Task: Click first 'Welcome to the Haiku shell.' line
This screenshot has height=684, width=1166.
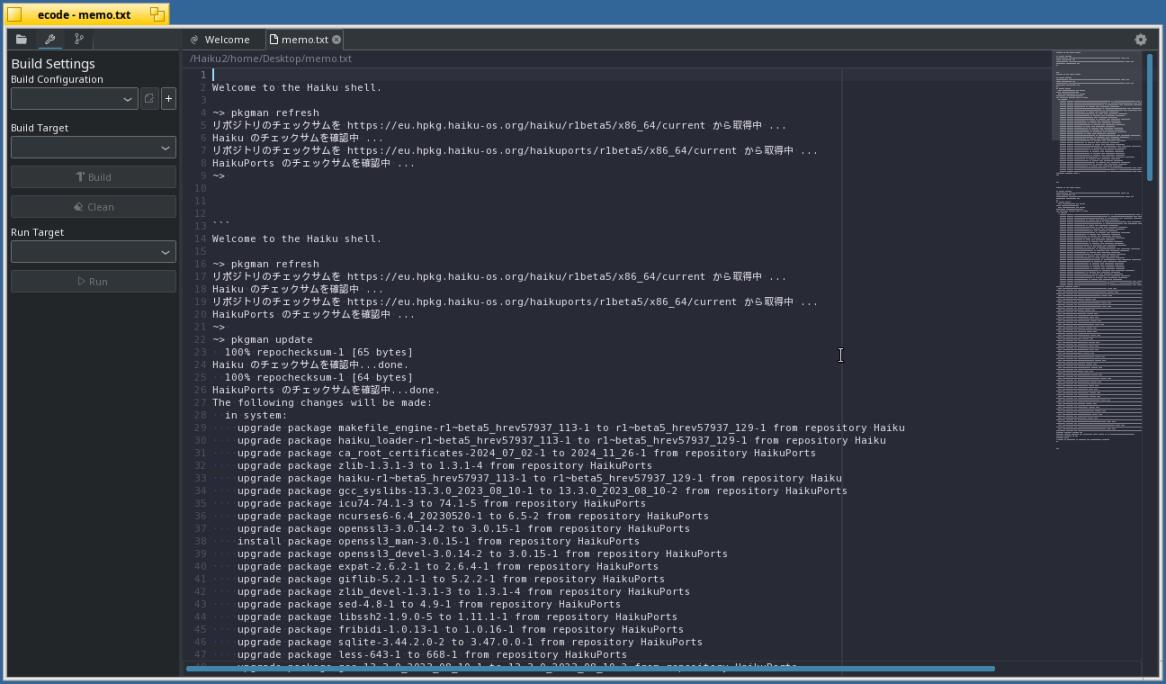Action: point(297,88)
